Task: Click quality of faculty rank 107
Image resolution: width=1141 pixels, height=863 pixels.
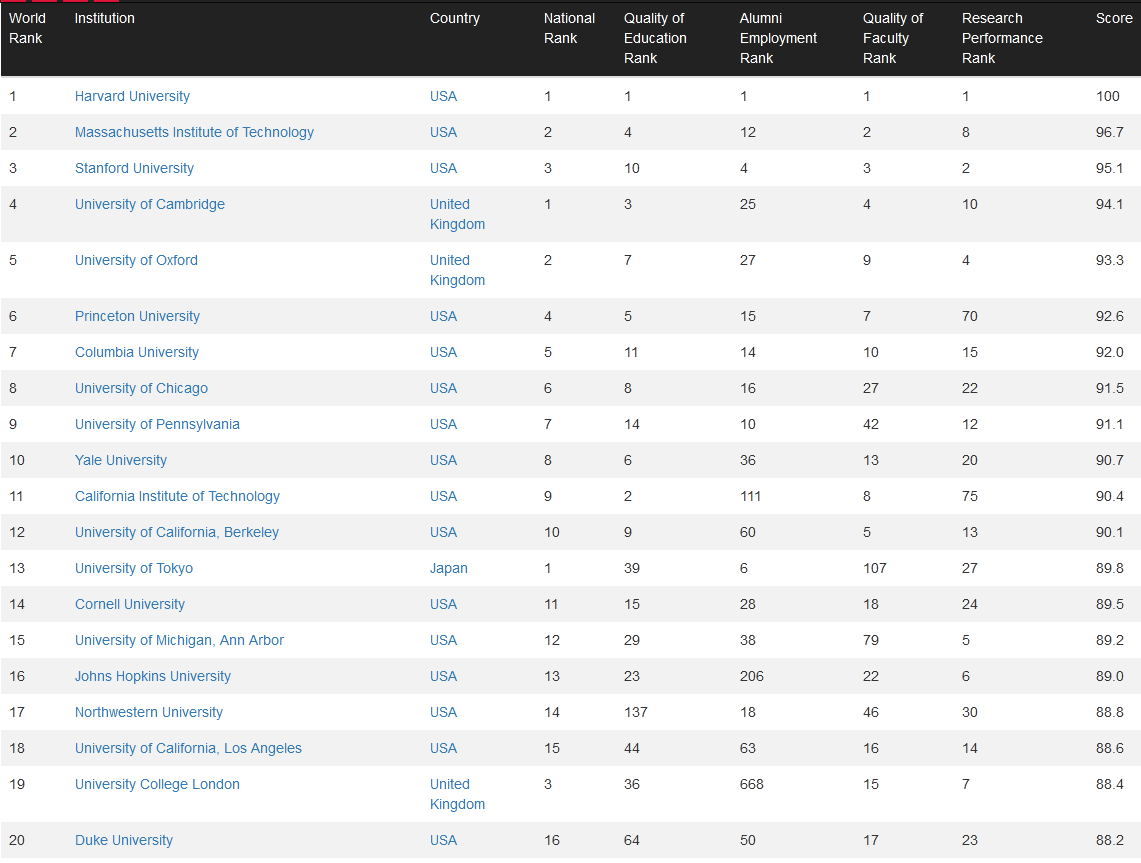Action: (875, 568)
